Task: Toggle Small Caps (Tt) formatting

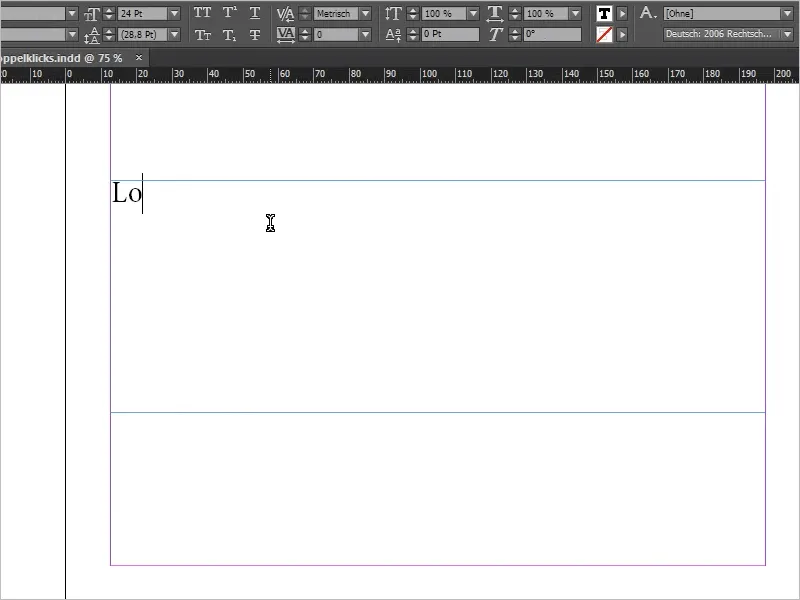Action: tap(203, 35)
